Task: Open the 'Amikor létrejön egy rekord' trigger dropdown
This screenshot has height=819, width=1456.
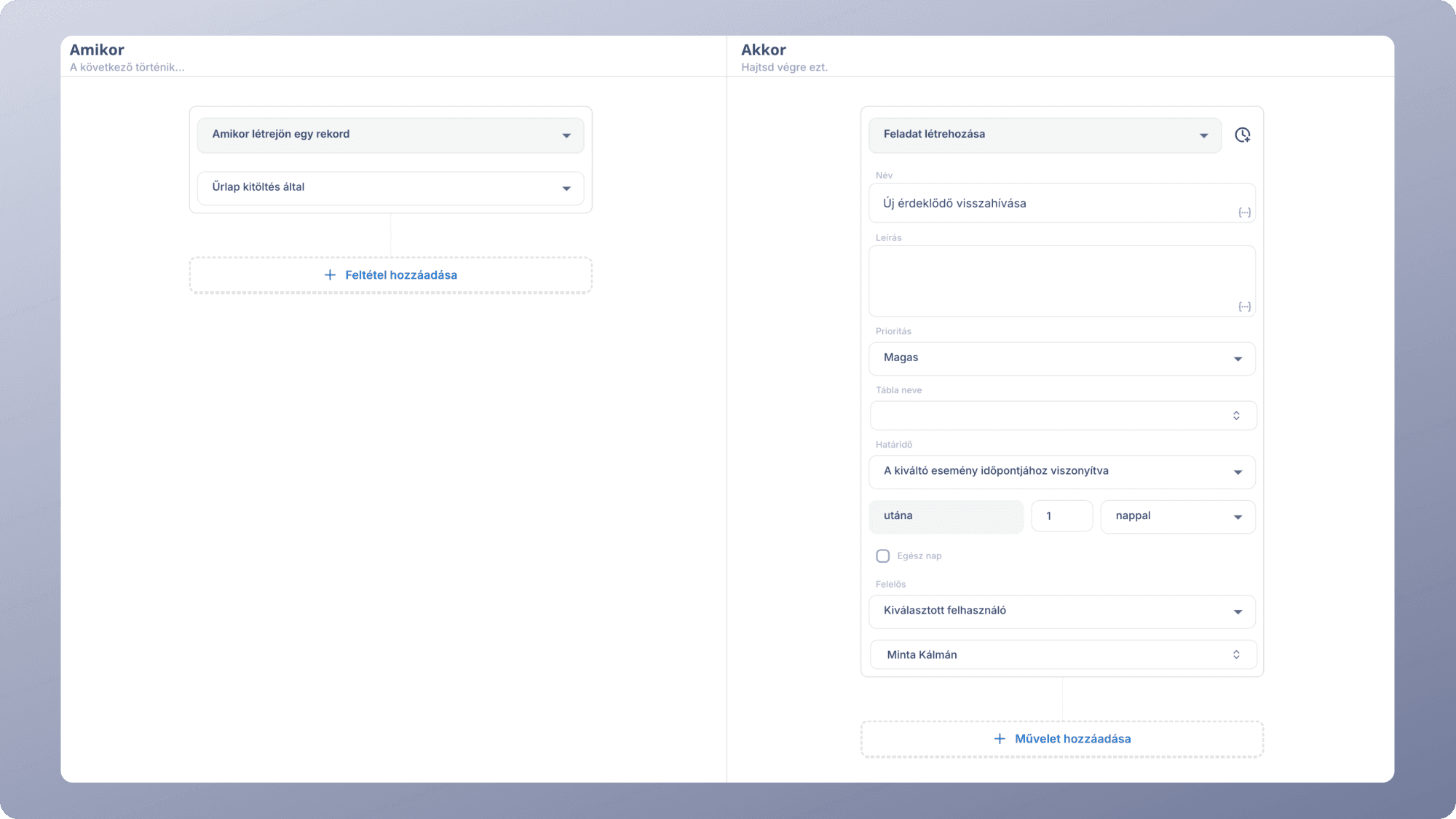Action: point(390,135)
